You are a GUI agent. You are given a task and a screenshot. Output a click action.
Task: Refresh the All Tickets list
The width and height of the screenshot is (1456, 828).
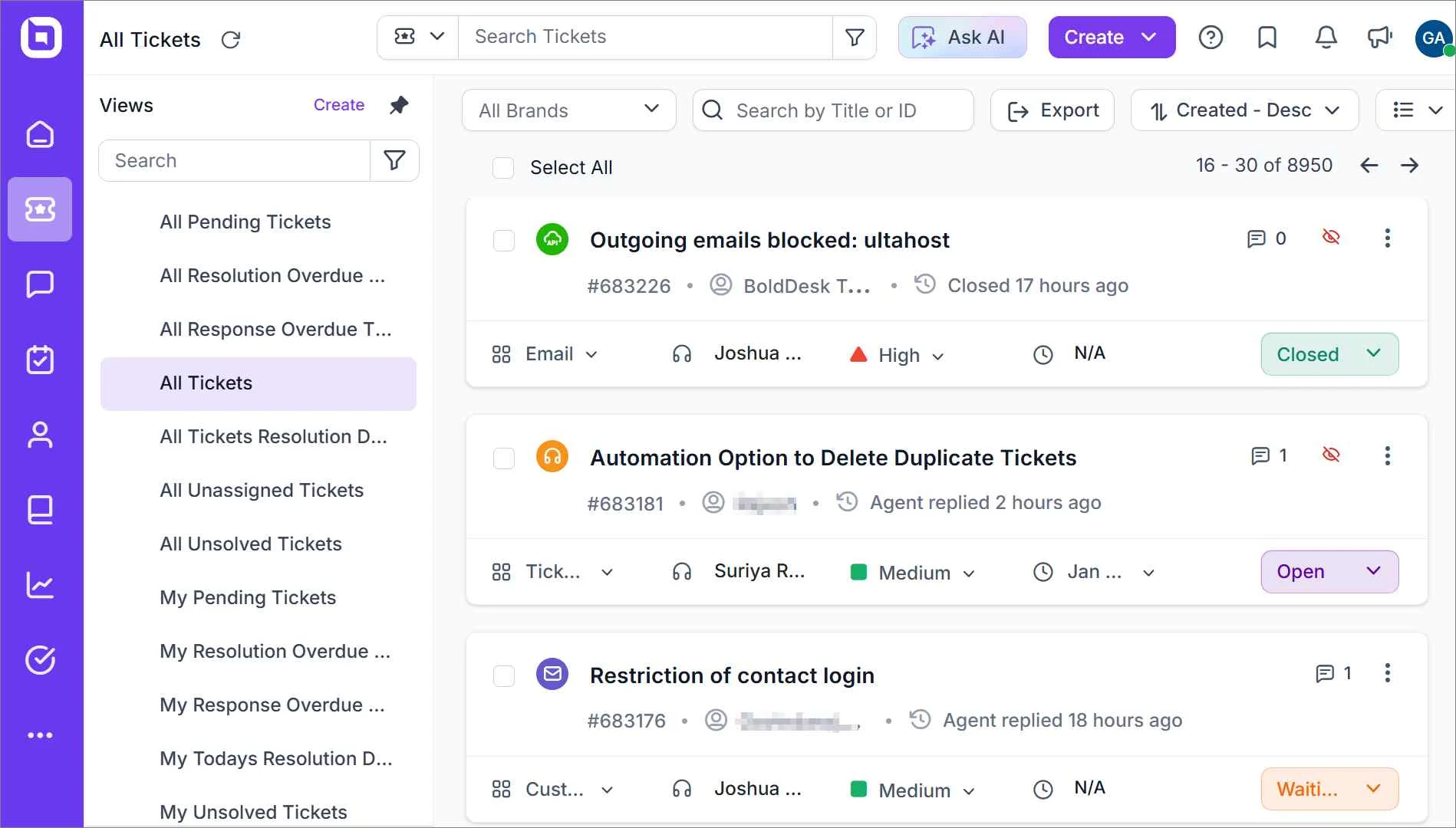point(231,40)
